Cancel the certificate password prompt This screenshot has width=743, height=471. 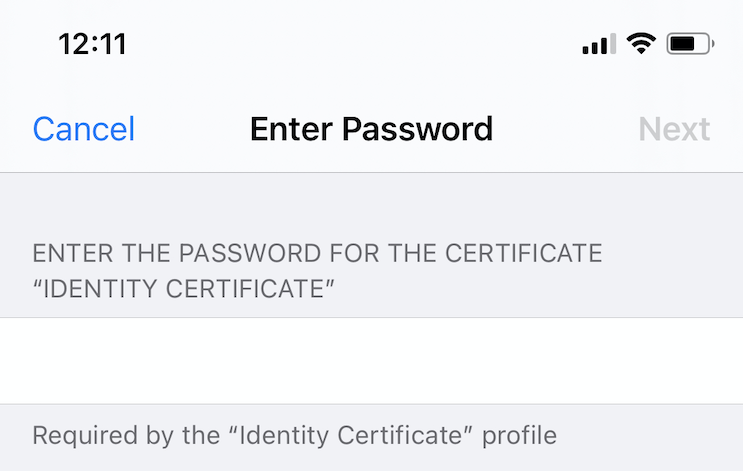click(84, 129)
